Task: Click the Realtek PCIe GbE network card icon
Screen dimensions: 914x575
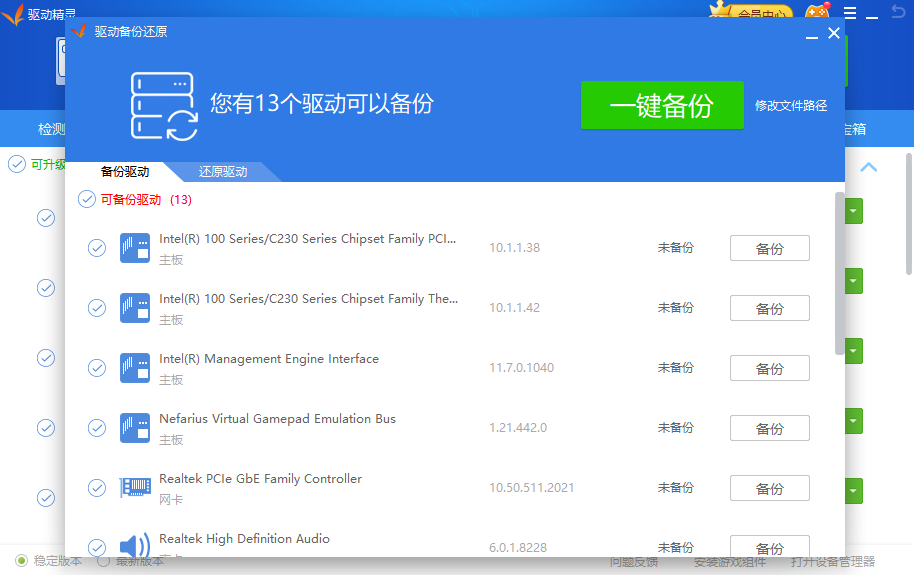Action: 135,488
